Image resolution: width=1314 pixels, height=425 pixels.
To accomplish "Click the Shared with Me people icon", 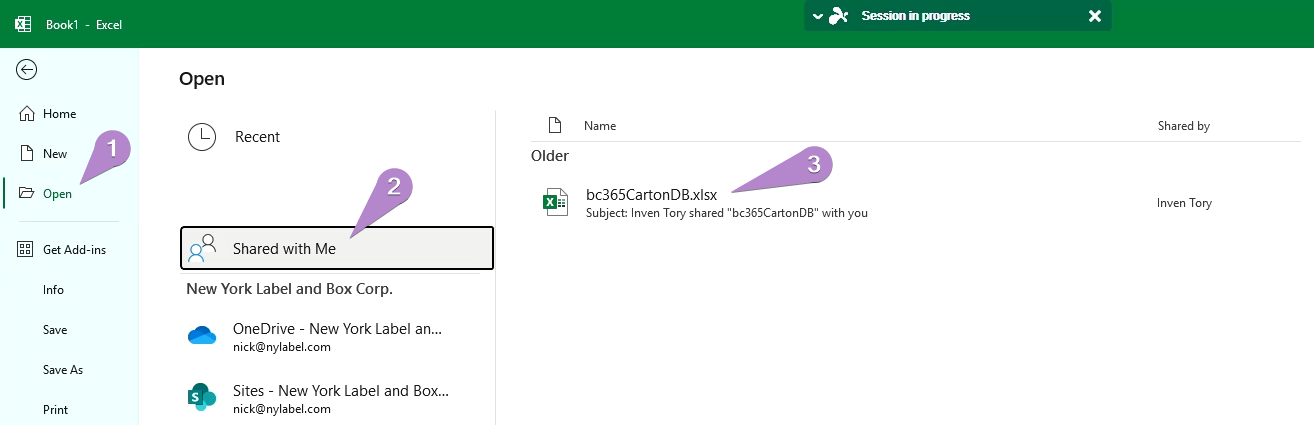I will point(202,248).
